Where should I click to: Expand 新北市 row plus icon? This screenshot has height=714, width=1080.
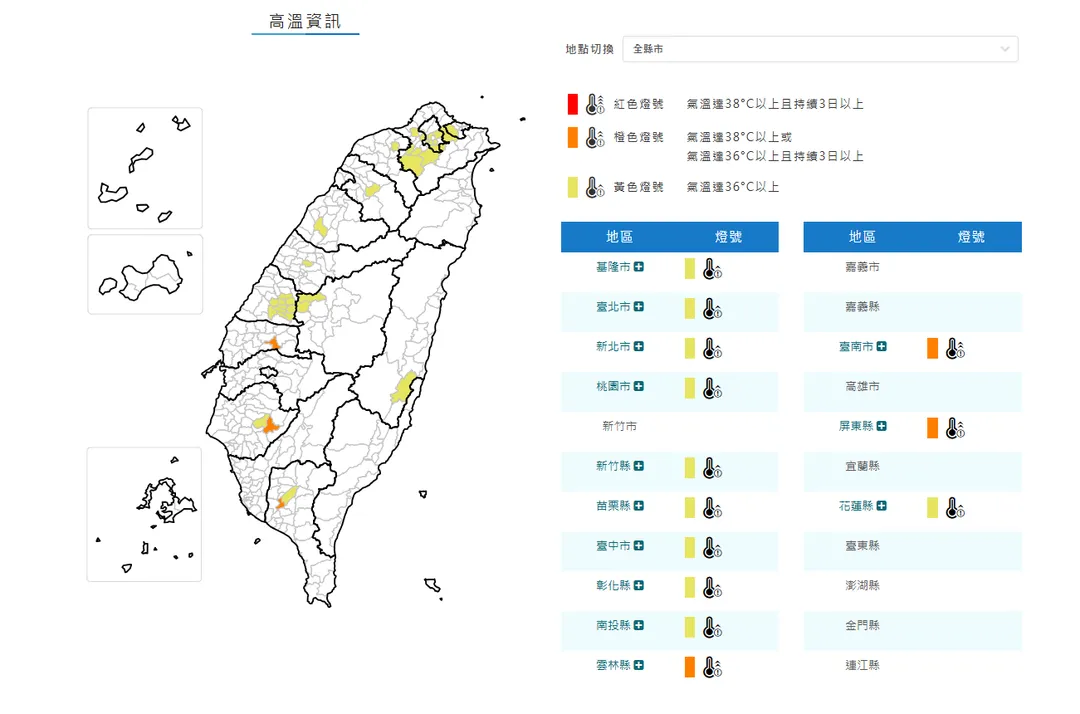(x=638, y=346)
